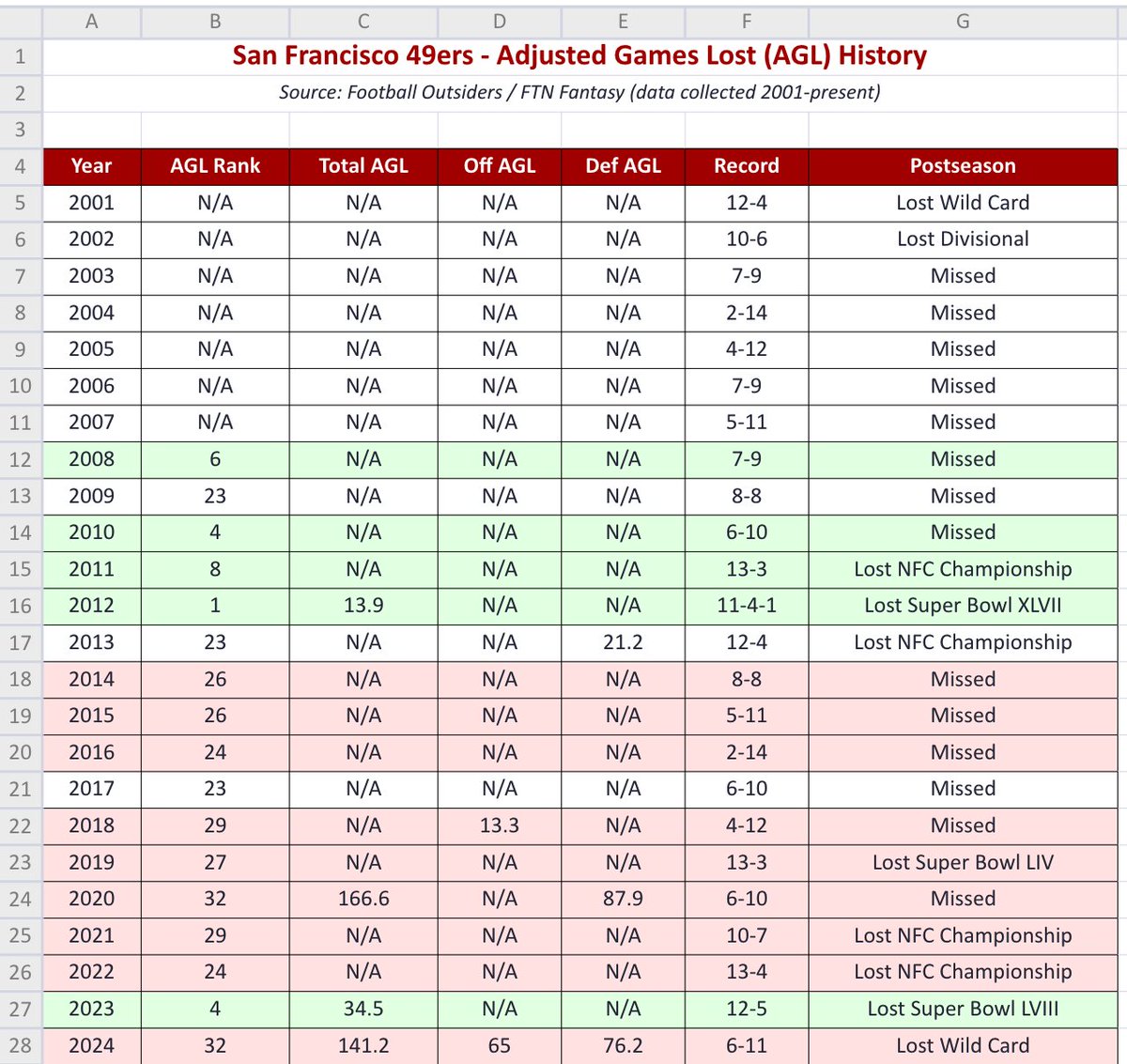Click the Total AGL value 34.5
Viewport: 1127px width, 1064px height.
(x=363, y=1009)
